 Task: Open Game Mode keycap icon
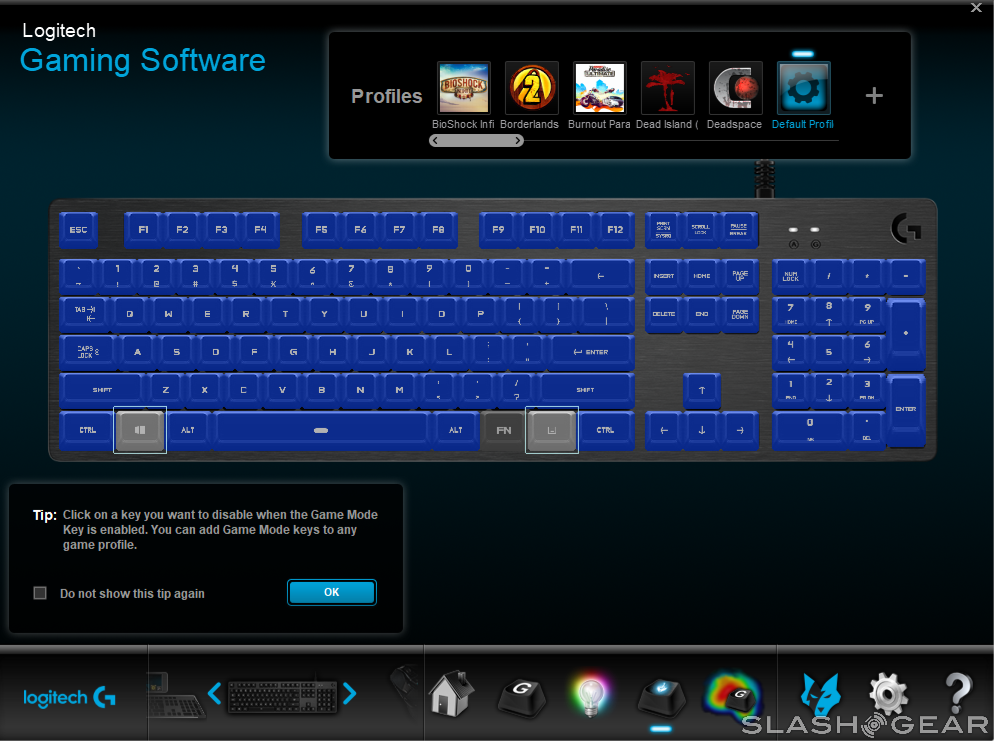click(661, 697)
